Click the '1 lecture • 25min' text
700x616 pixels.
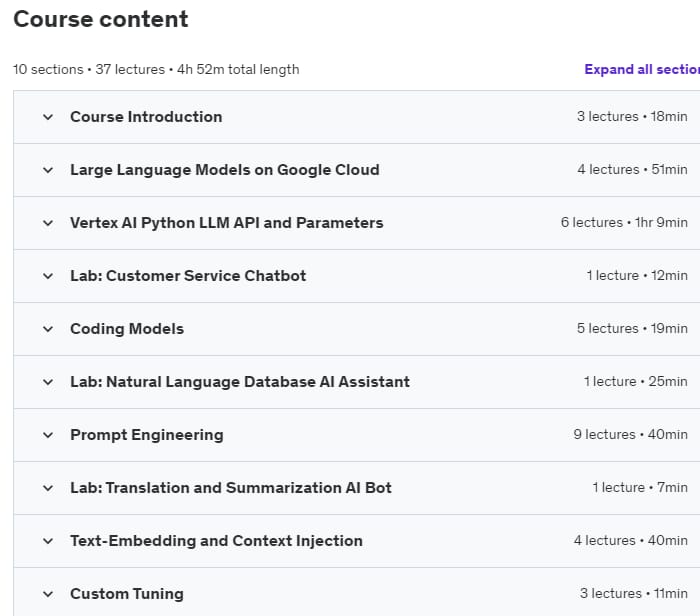636,382
